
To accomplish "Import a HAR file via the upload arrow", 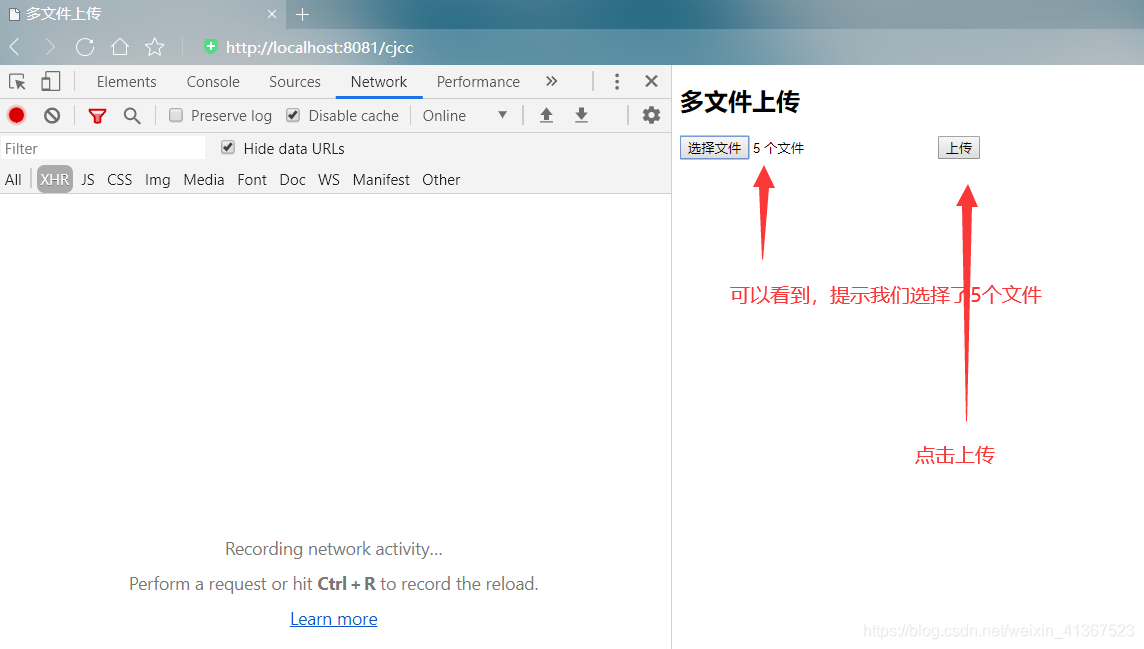I will (x=546, y=115).
